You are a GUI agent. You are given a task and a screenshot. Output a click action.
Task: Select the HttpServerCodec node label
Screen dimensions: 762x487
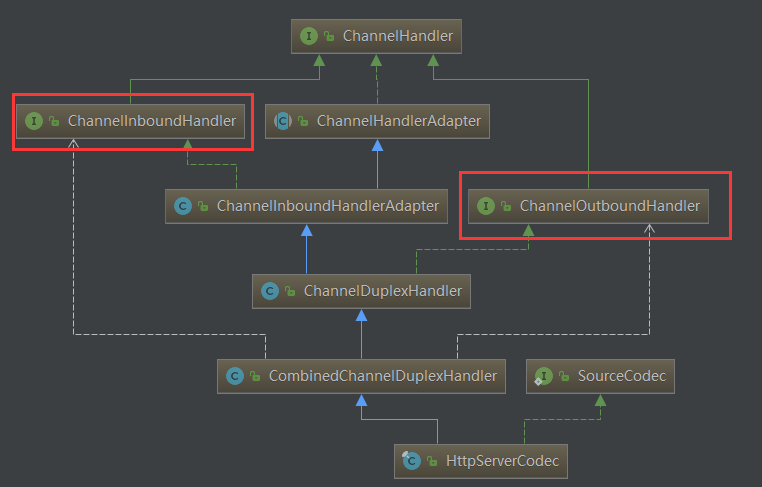[502, 461]
